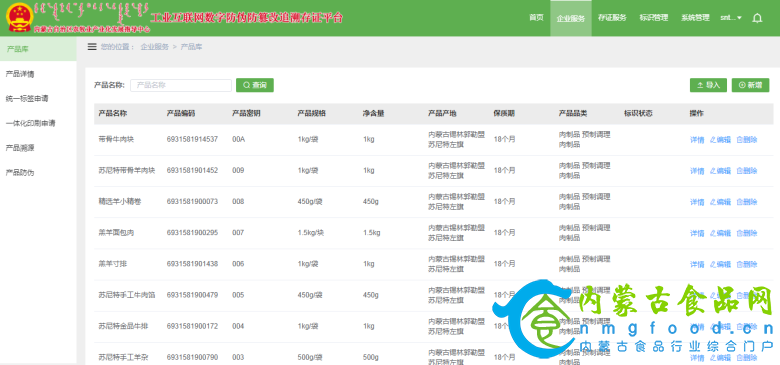Screen dimensions: 780x365
Task: Toggle the hamburger sidebar collapse icon
Action: coord(92,47)
